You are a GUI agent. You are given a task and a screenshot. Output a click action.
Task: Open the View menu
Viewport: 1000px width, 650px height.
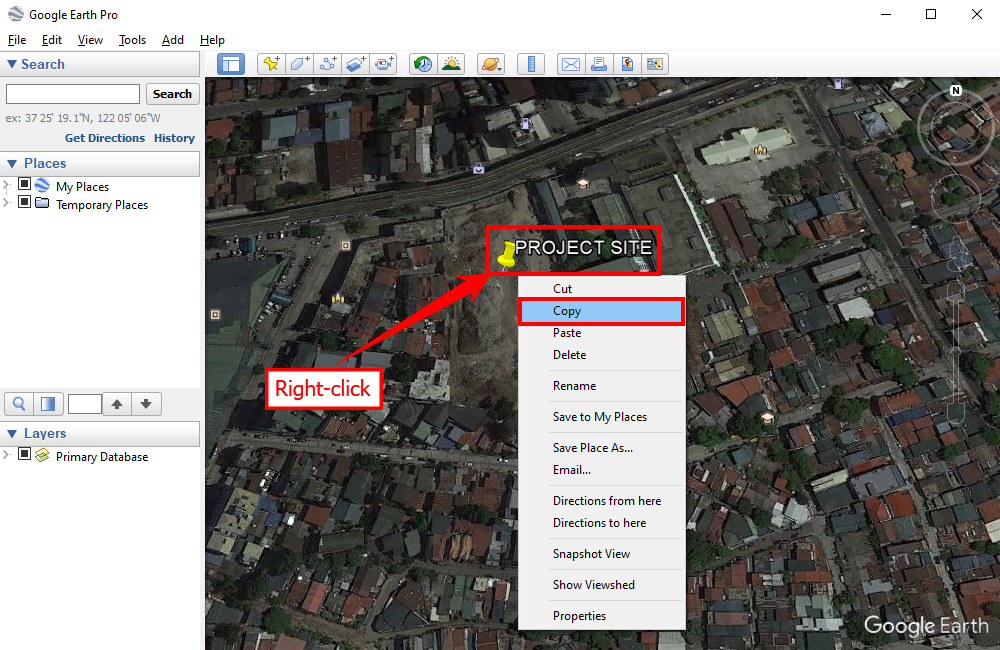(90, 40)
